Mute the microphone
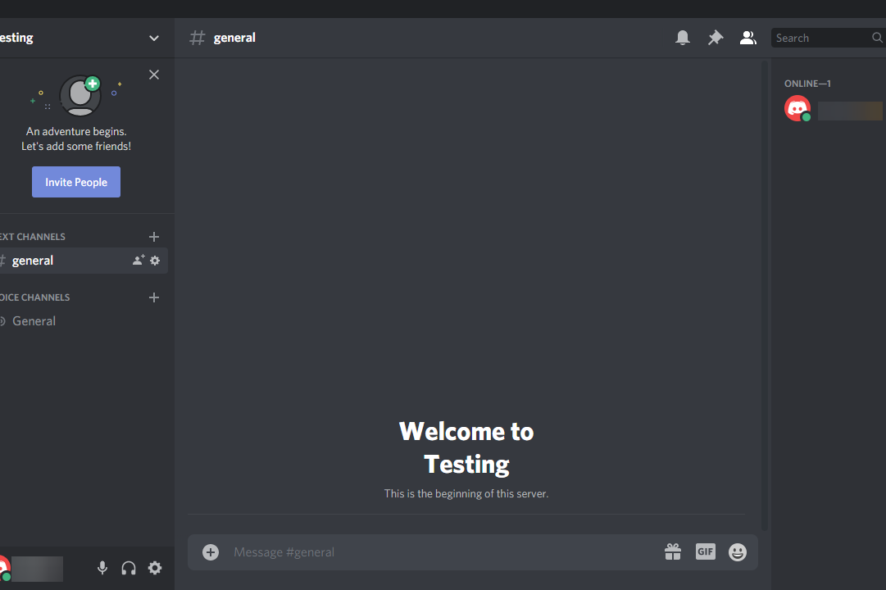 click(x=102, y=568)
